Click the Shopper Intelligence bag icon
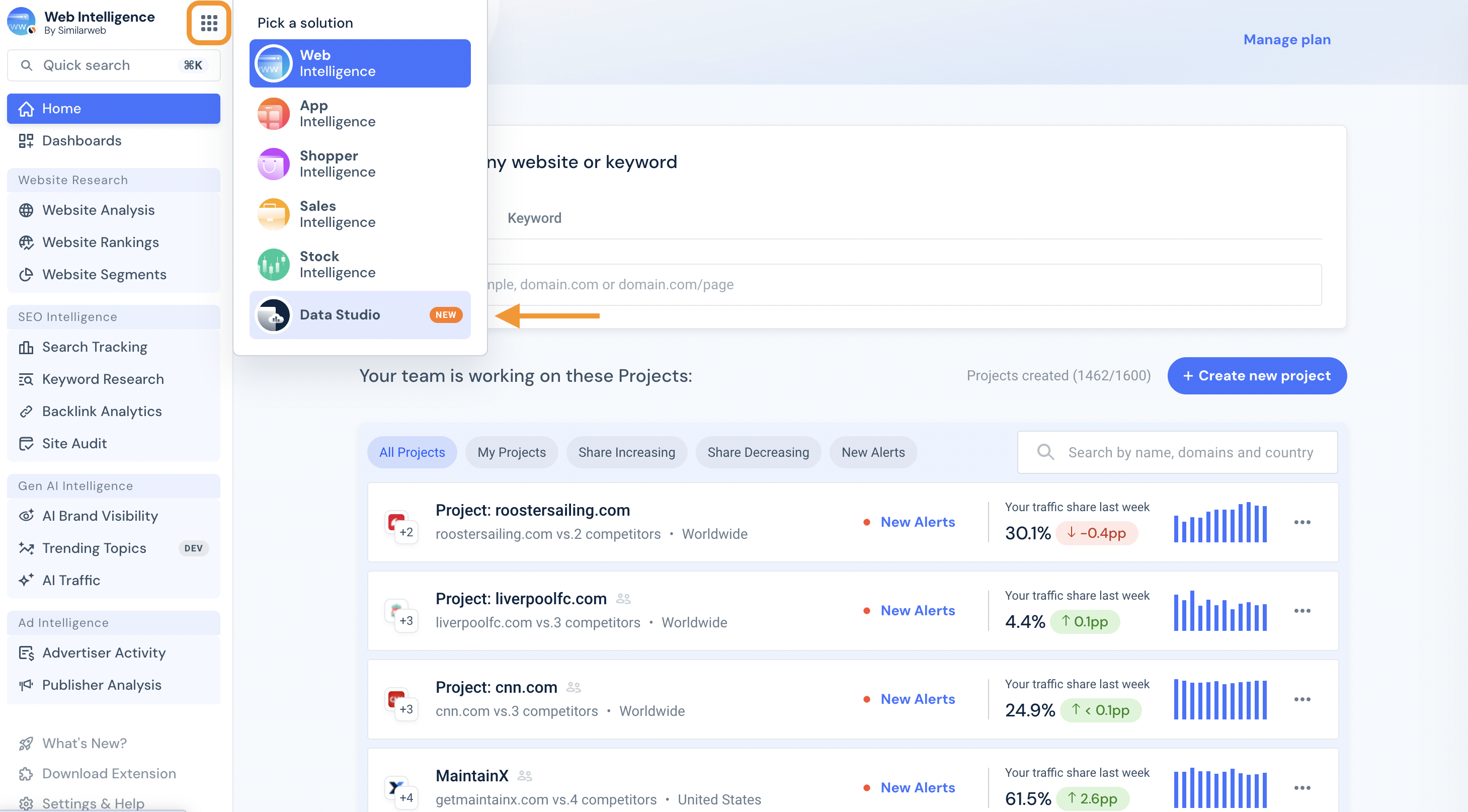Screen dimensions: 1468x812 point(274,164)
